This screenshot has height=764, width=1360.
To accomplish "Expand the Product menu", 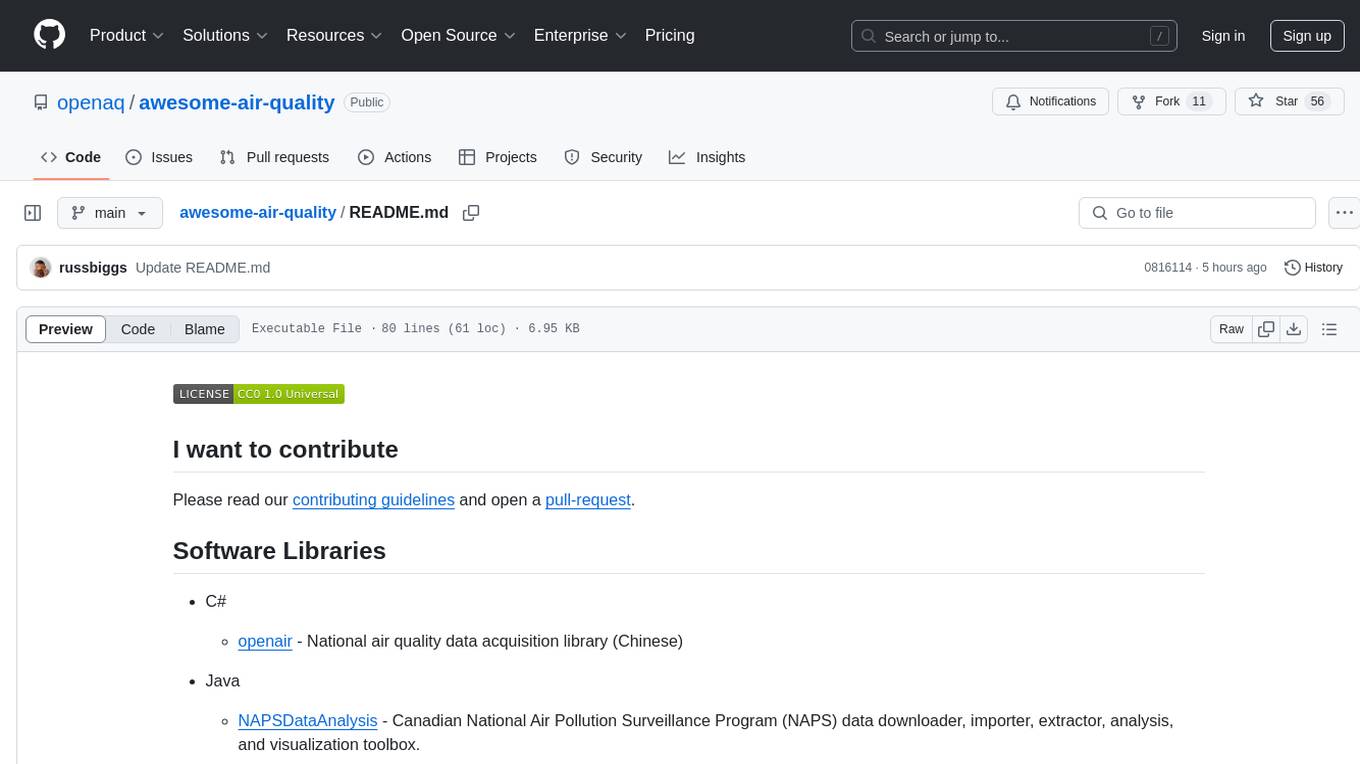I will [127, 35].
